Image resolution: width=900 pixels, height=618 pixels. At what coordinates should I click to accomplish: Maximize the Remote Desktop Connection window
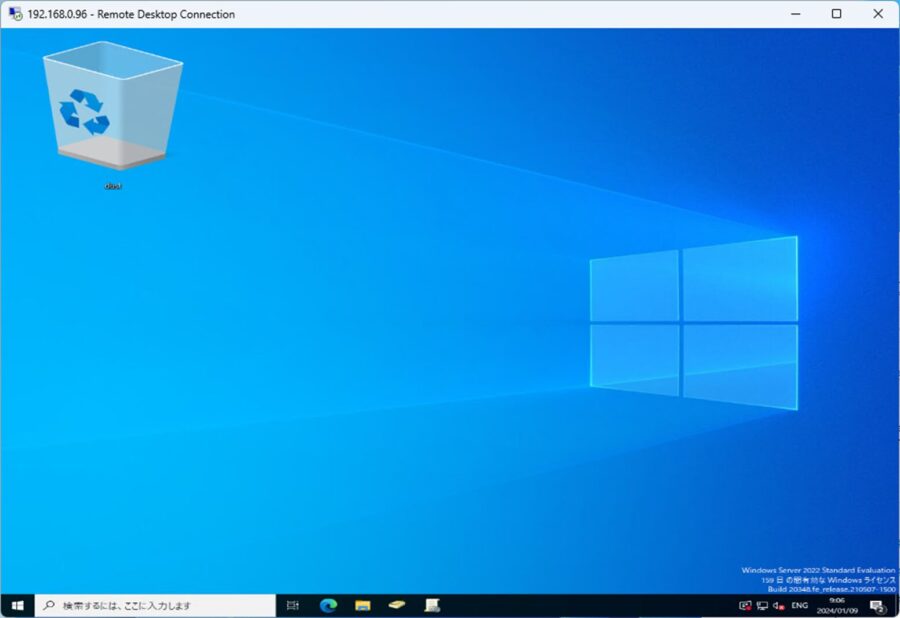point(836,14)
